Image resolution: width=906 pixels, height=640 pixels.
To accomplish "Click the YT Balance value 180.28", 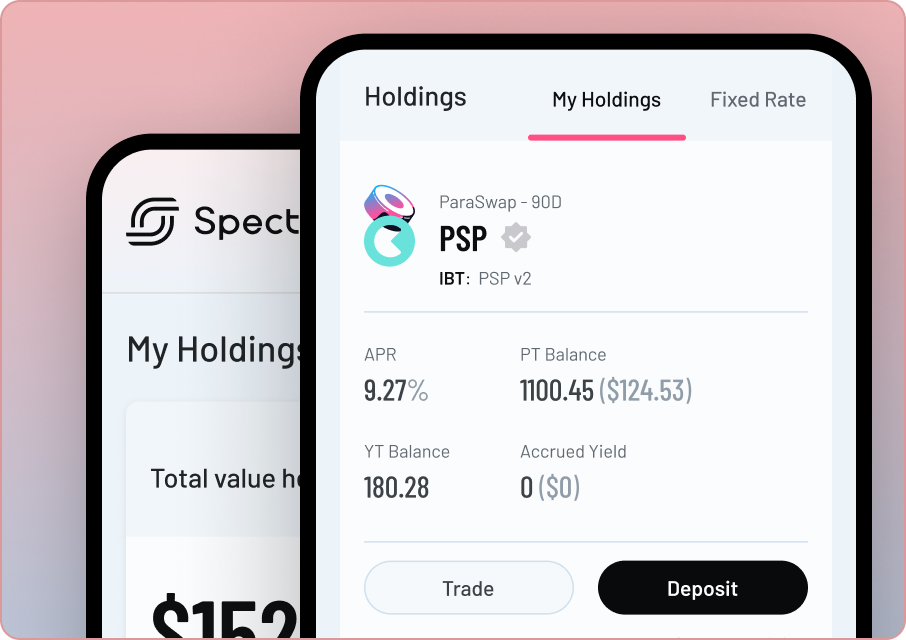I will click(x=395, y=487).
